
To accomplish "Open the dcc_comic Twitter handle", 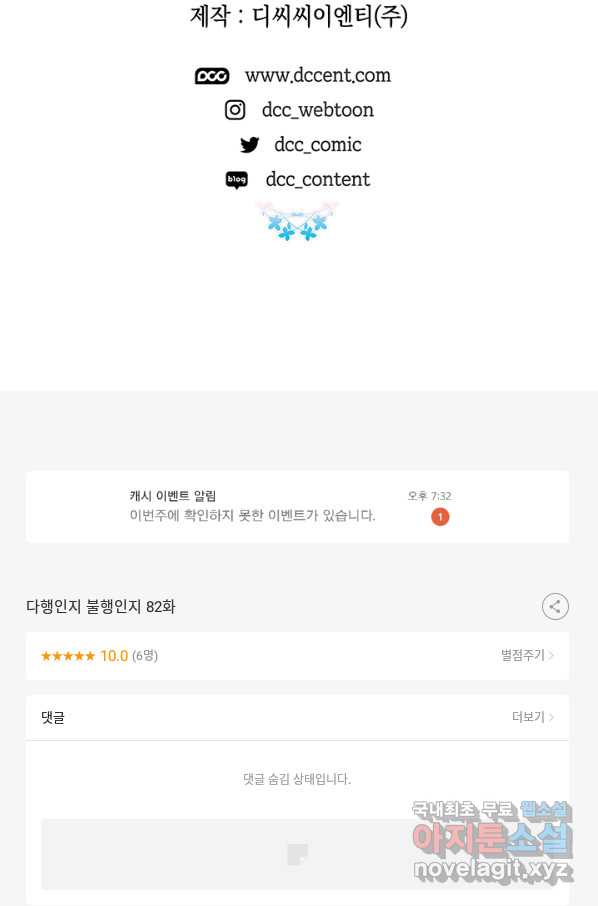I will point(318,144).
